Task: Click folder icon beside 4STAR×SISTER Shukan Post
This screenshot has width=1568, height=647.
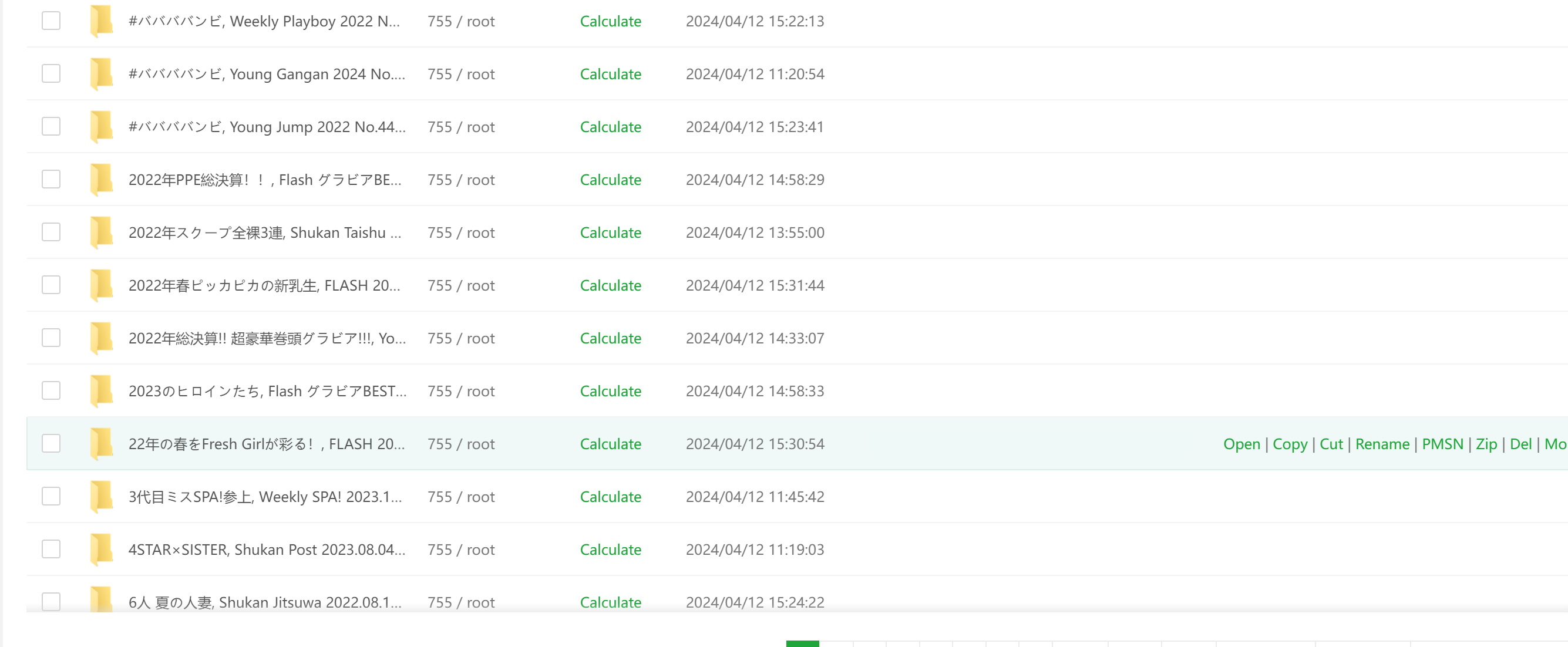Action: point(101,550)
